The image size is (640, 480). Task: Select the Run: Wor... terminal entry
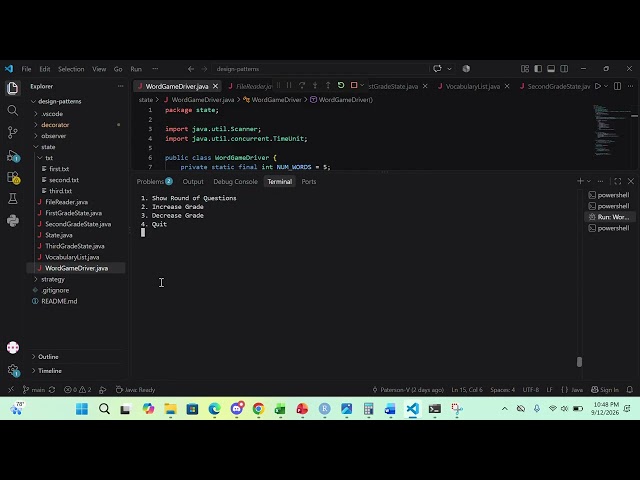[609, 217]
